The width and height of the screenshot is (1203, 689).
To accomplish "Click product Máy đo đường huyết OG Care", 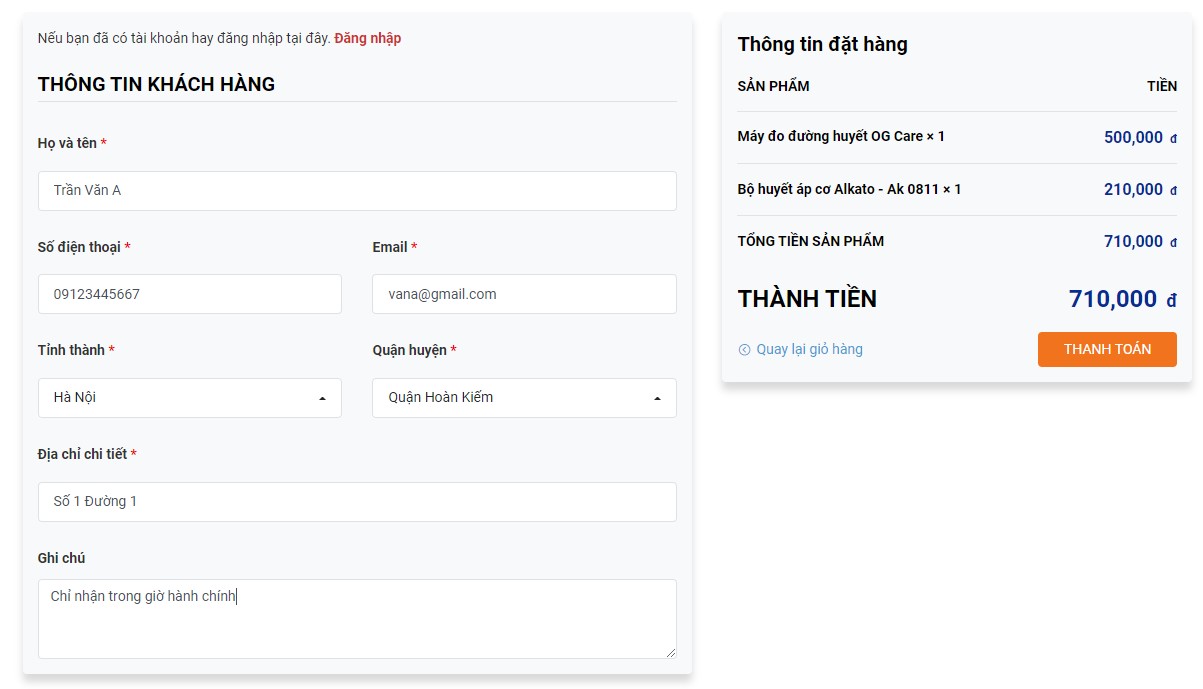I will coord(841,136).
